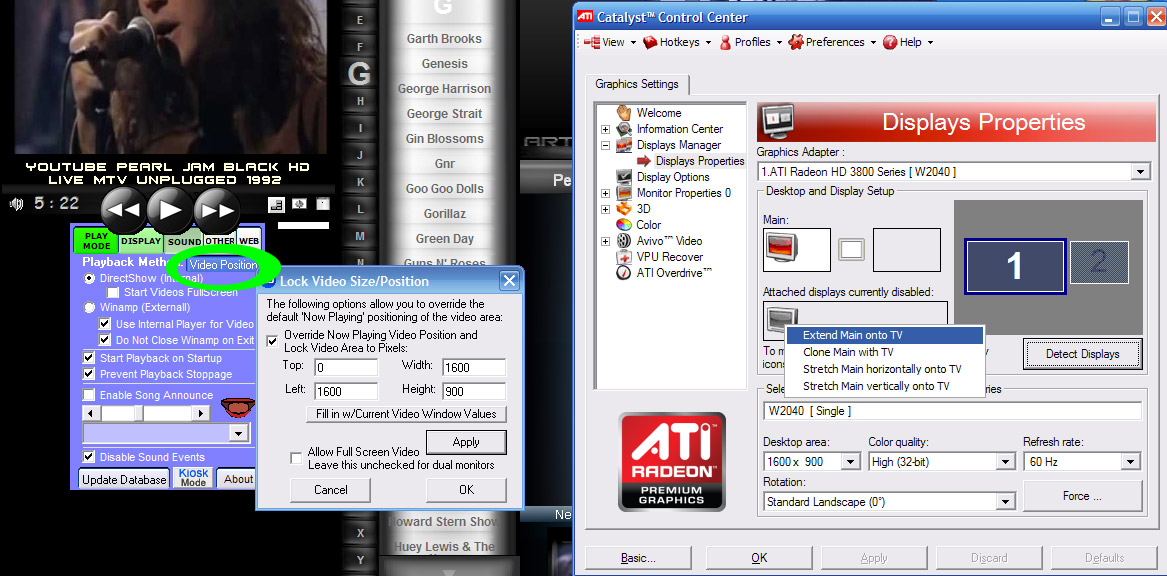Viewport: 1167px width, 576px height.
Task: Open the Desktop area resolution dropdown
Action: pos(851,462)
